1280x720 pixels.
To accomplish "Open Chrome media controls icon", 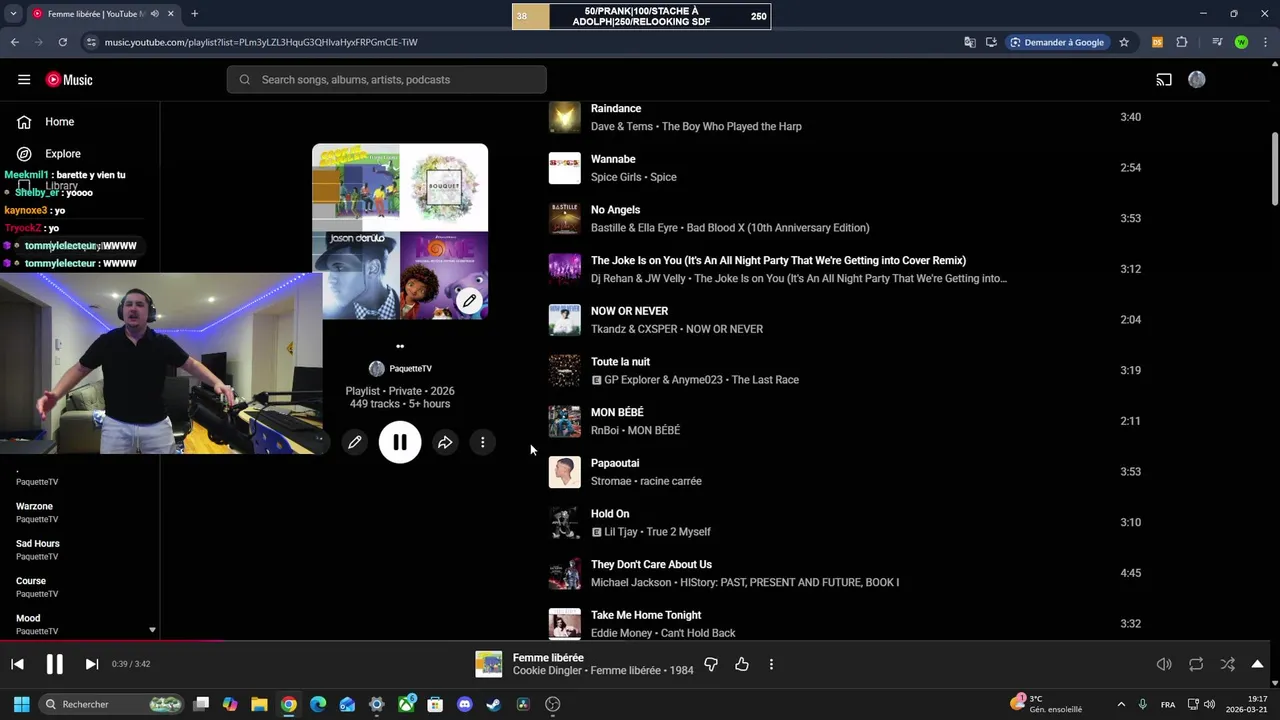I will [1217, 42].
